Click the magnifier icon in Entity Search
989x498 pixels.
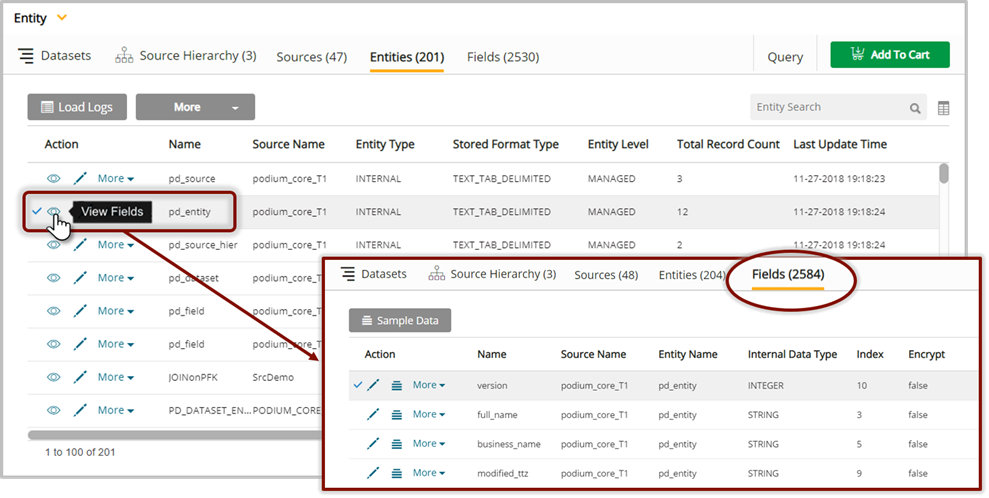click(915, 108)
